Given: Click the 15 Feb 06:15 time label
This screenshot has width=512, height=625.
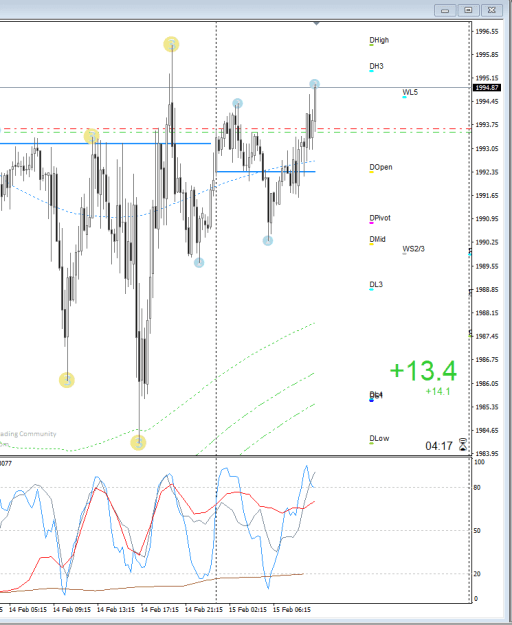Looking at the screenshot, I should click(x=292, y=610).
